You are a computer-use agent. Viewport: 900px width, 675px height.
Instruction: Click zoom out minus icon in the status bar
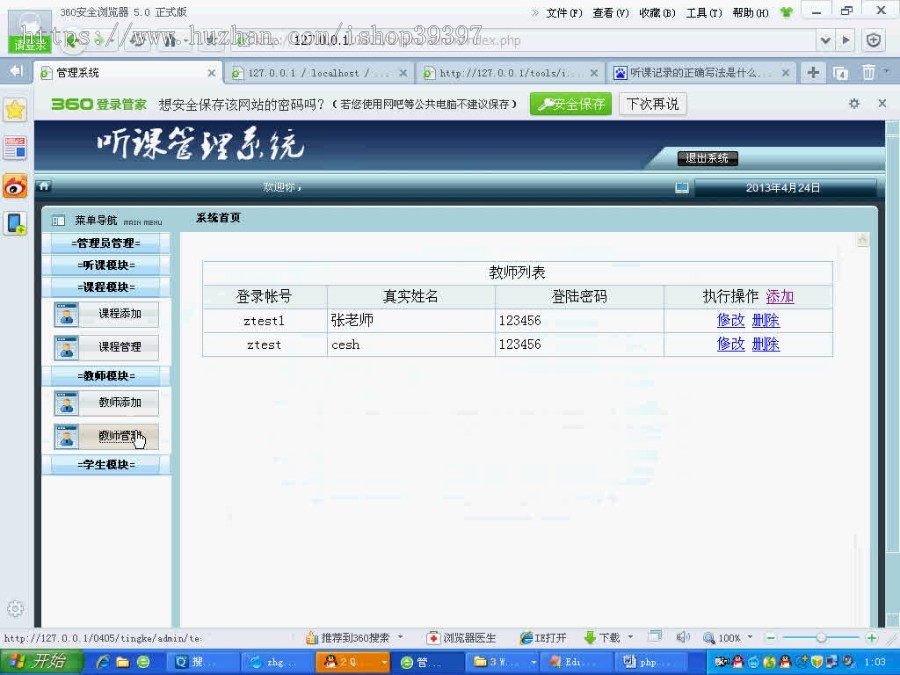(x=771, y=638)
